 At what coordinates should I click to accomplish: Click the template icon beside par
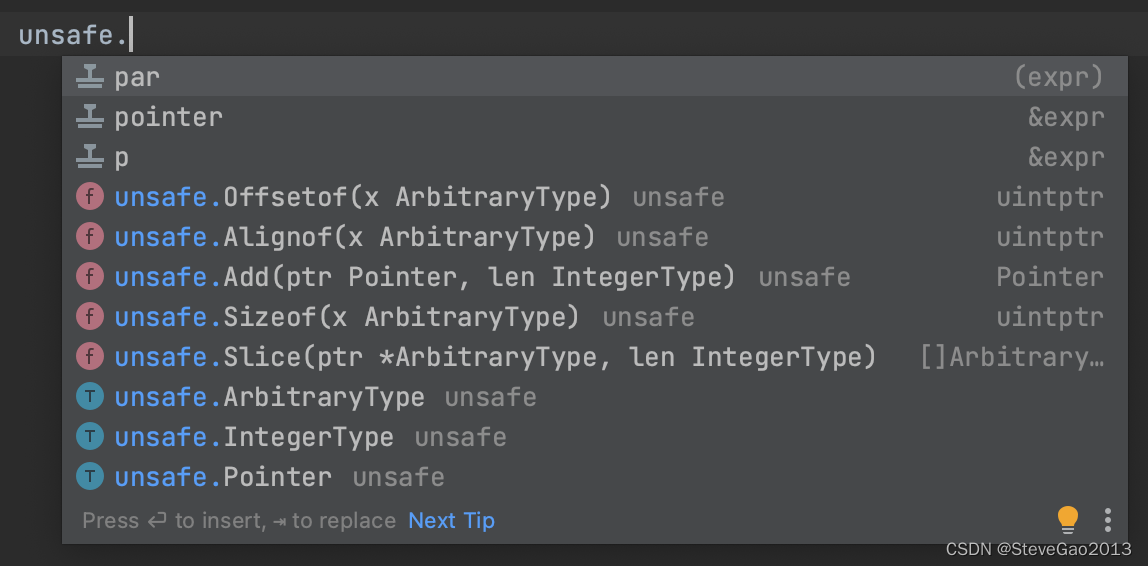click(90, 77)
